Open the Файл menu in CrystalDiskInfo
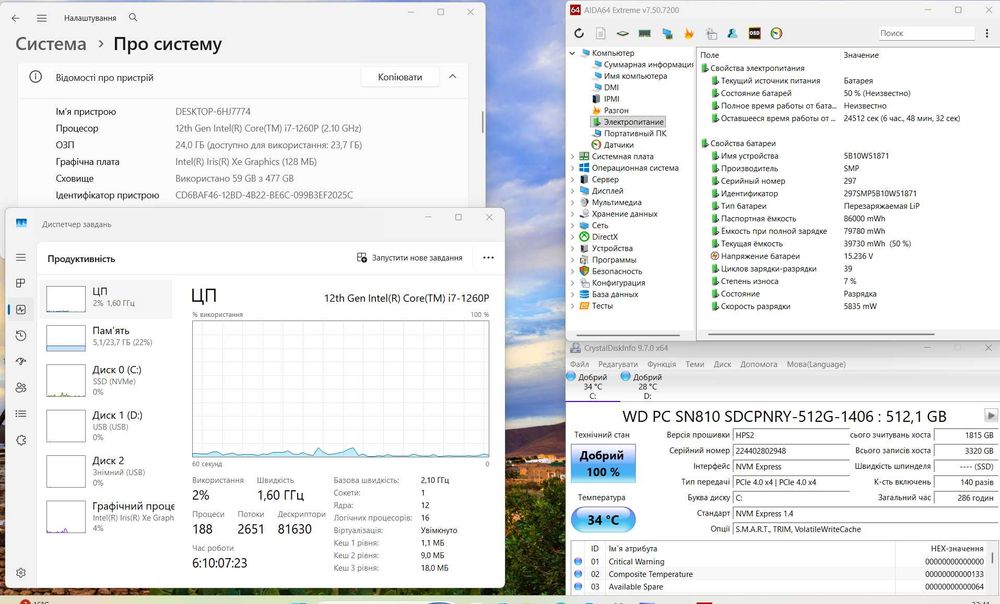The width and height of the screenshot is (1000, 604). point(580,364)
